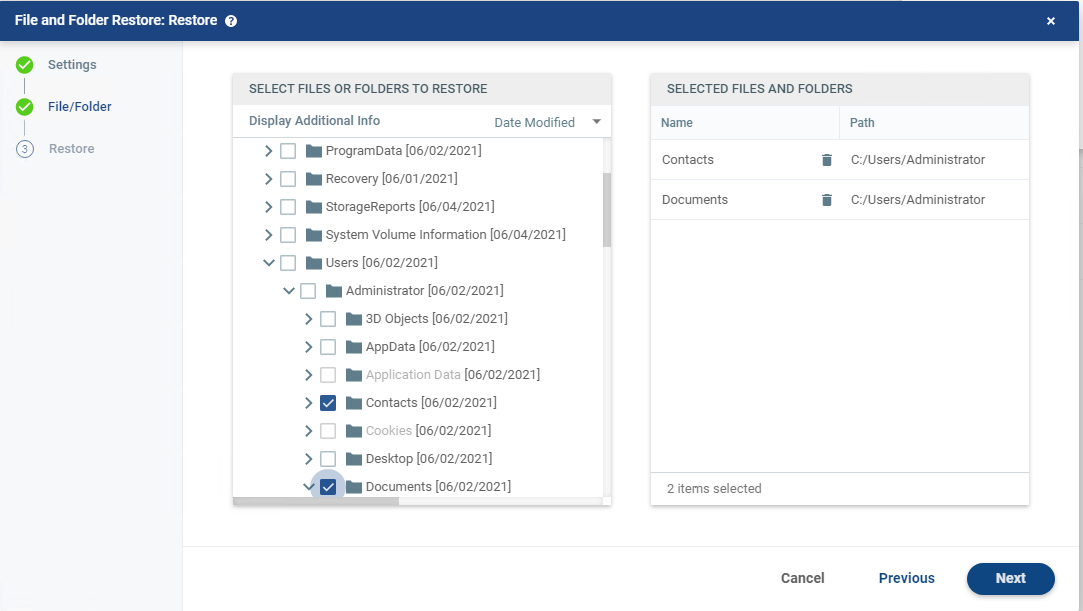The width and height of the screenshot is (1083, 611).
Task: Tick the AppData folder checkbox
Action: pos(328,347)
